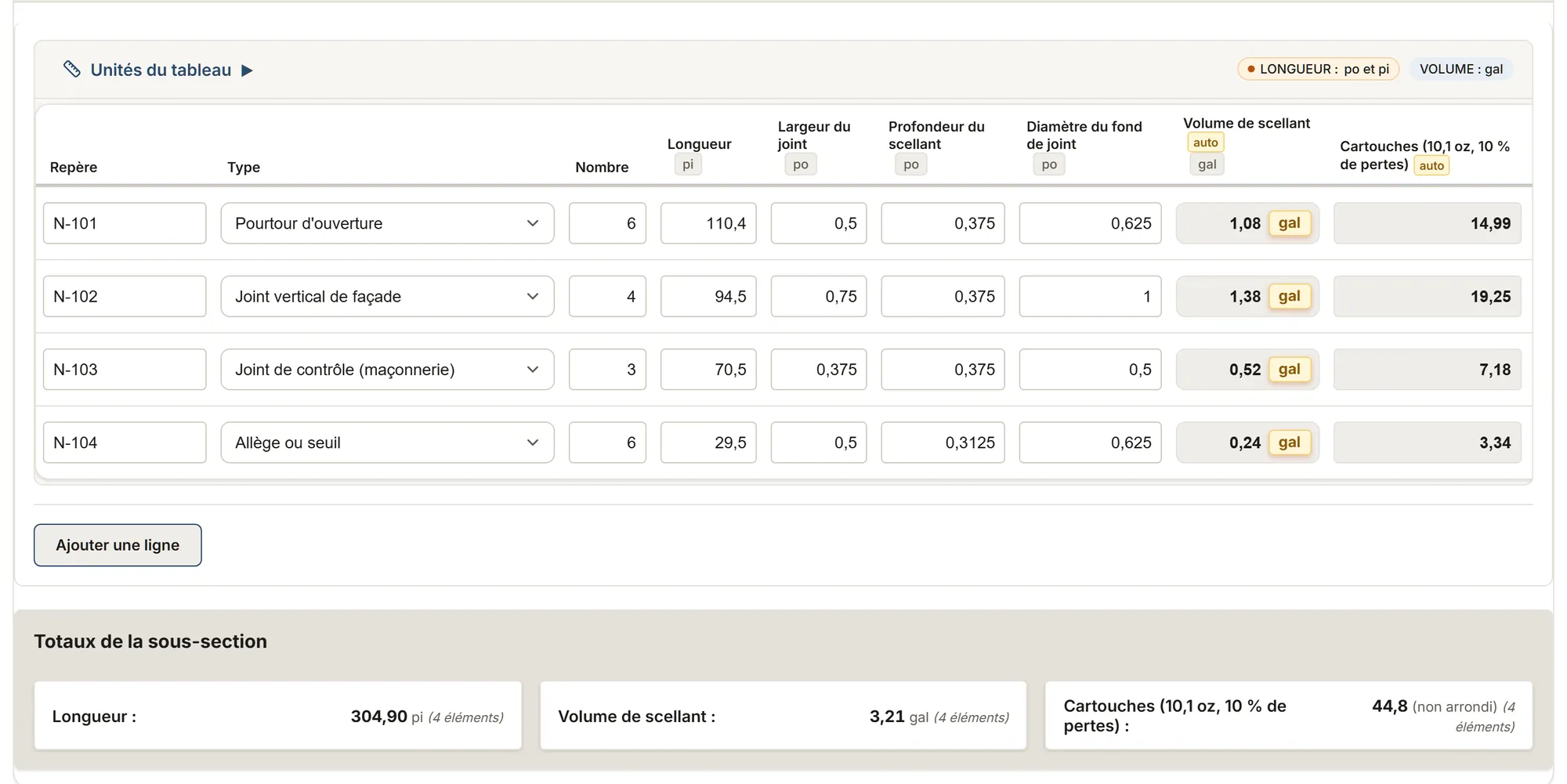1567x784 pixels.
Task: Open the Type dropdown showing Joint vertical de façade
Action: tap(387, 296)
